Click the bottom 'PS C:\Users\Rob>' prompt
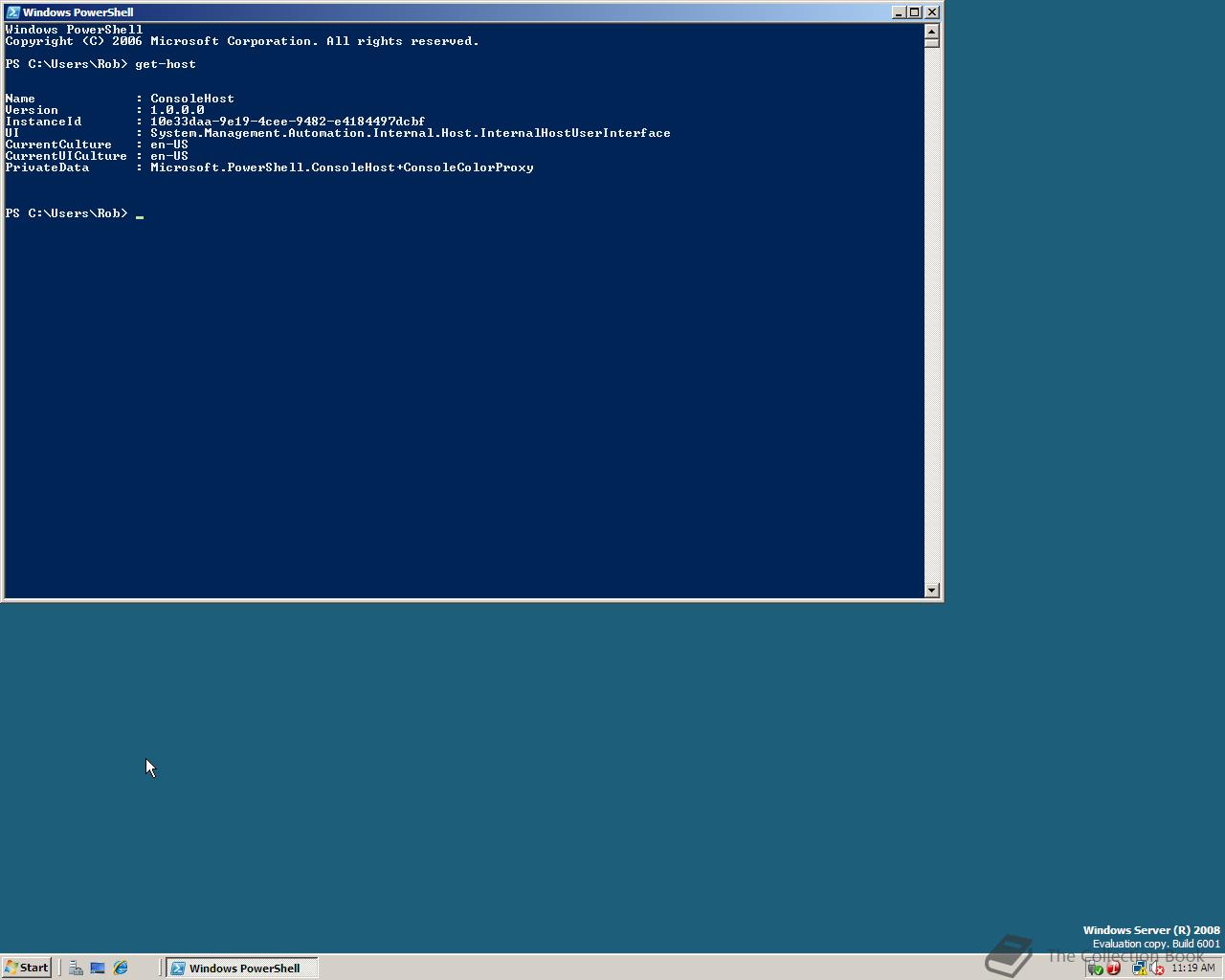Viewport: 1225px width, 980px height. coord(66,213)
